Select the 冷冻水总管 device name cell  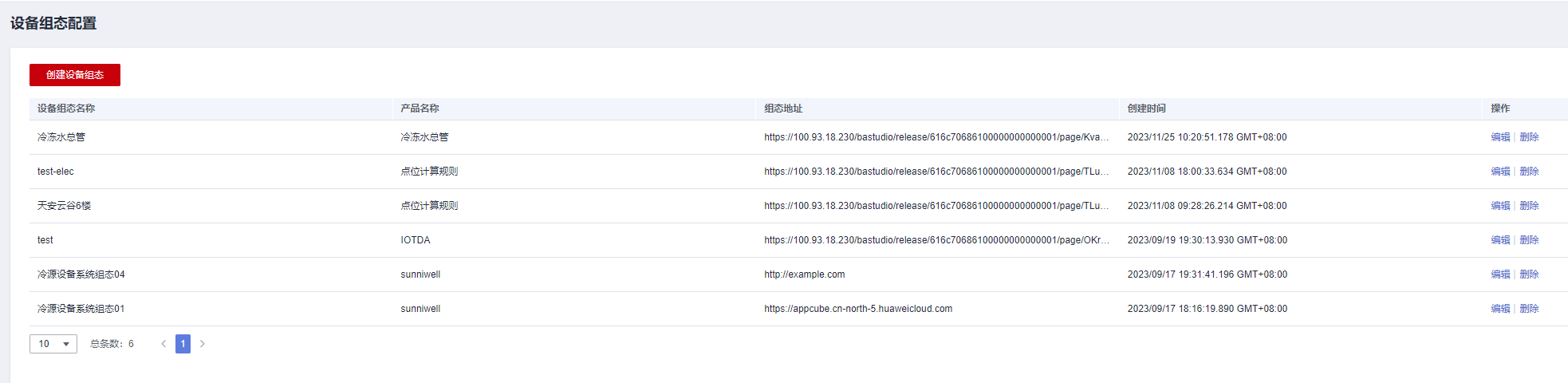61,137
